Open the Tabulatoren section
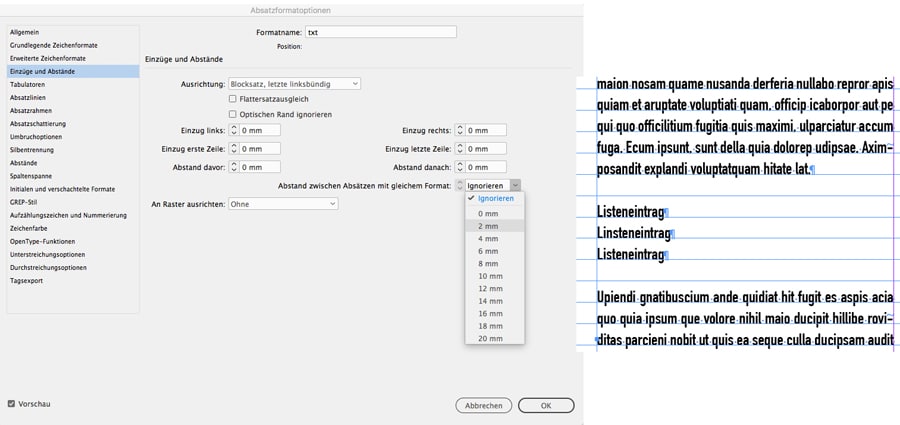 pos(28,85)
